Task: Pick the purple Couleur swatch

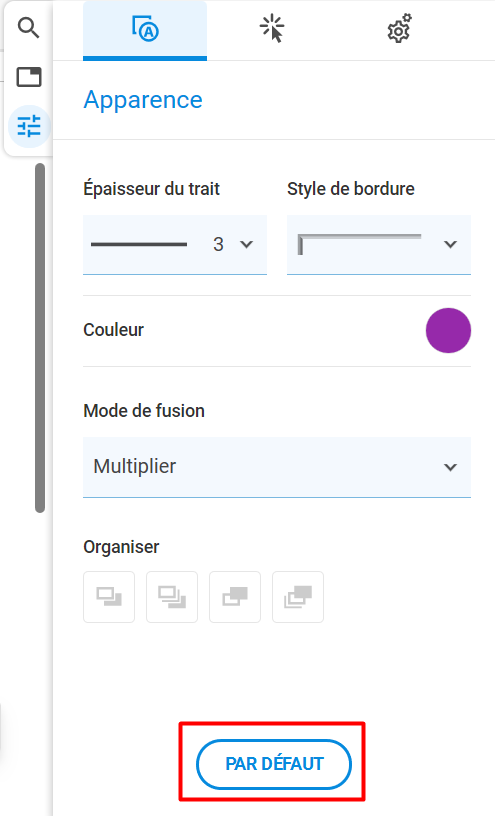Action: pyautogui.click(x=448, y=330)
